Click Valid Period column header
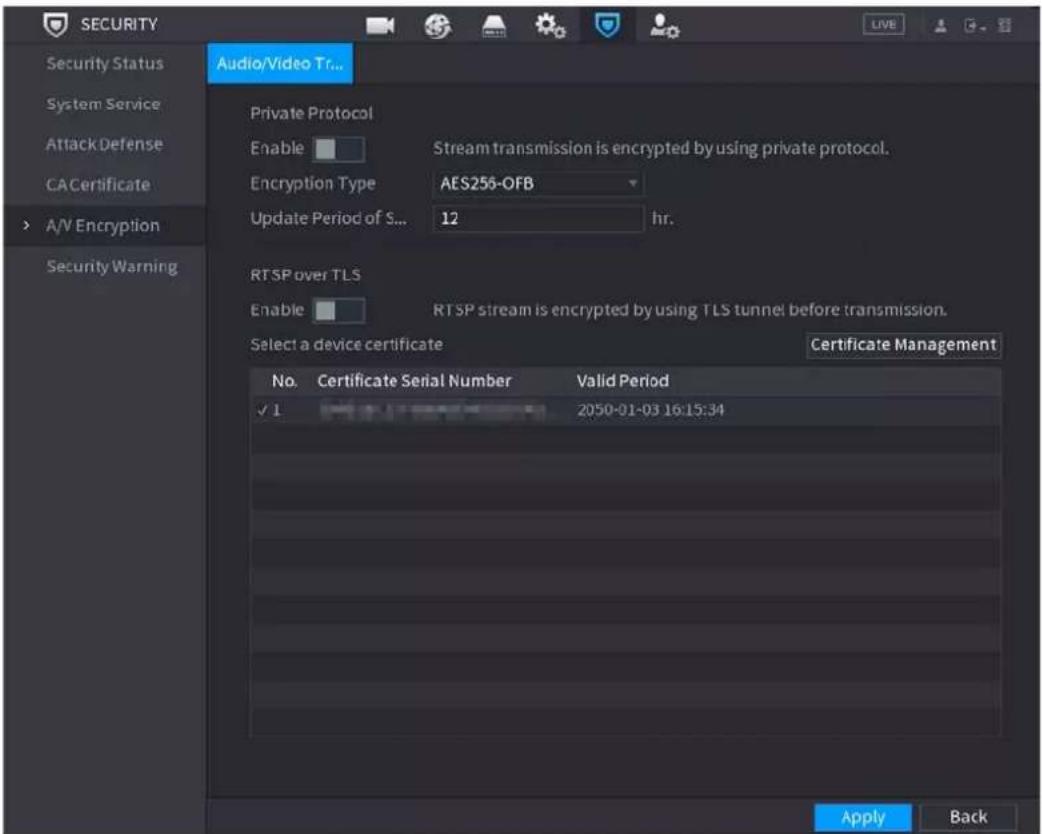Screen dimensions: 1042x834 tap(623, 381)
